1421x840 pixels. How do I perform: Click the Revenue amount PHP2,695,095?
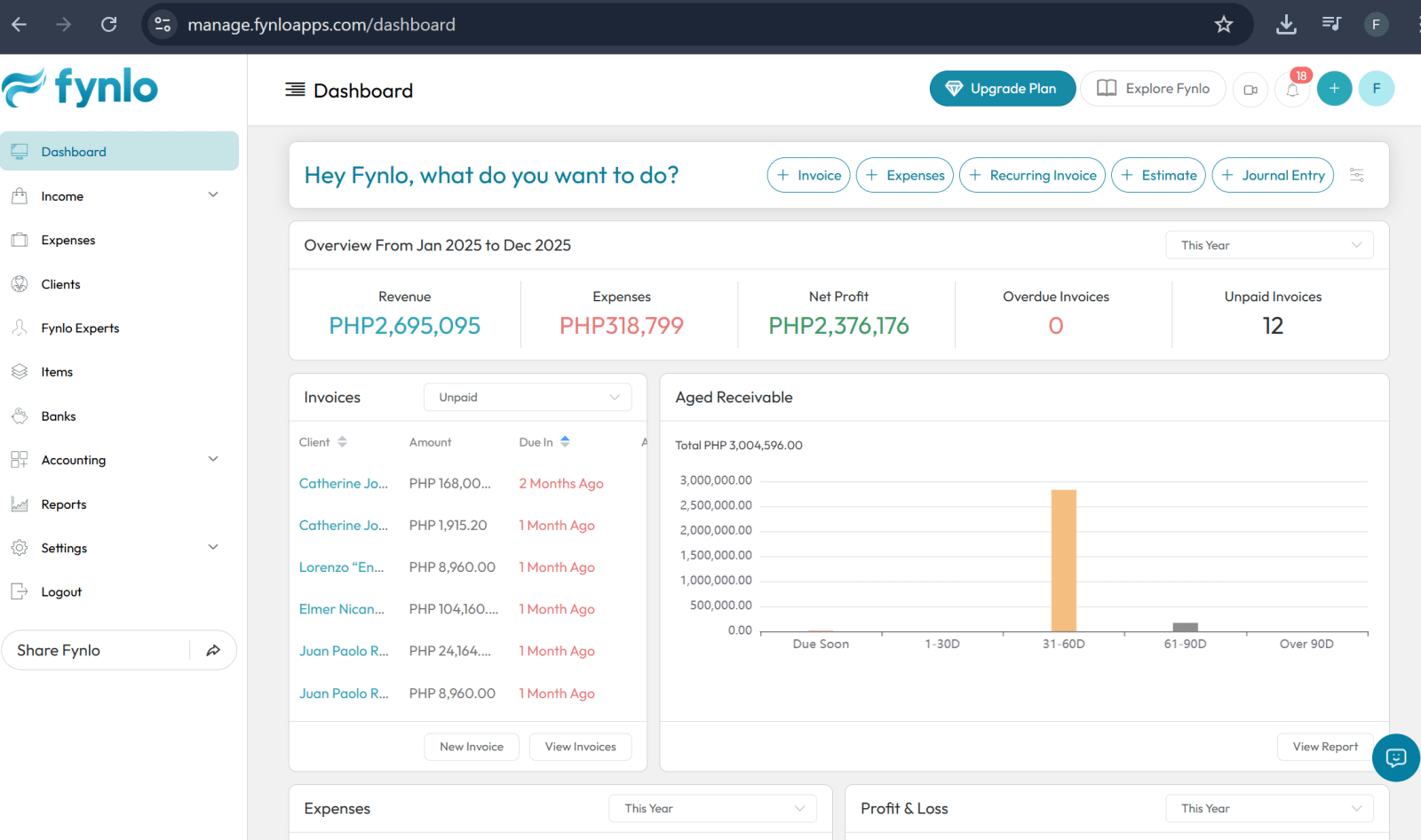tap(405, 326)
